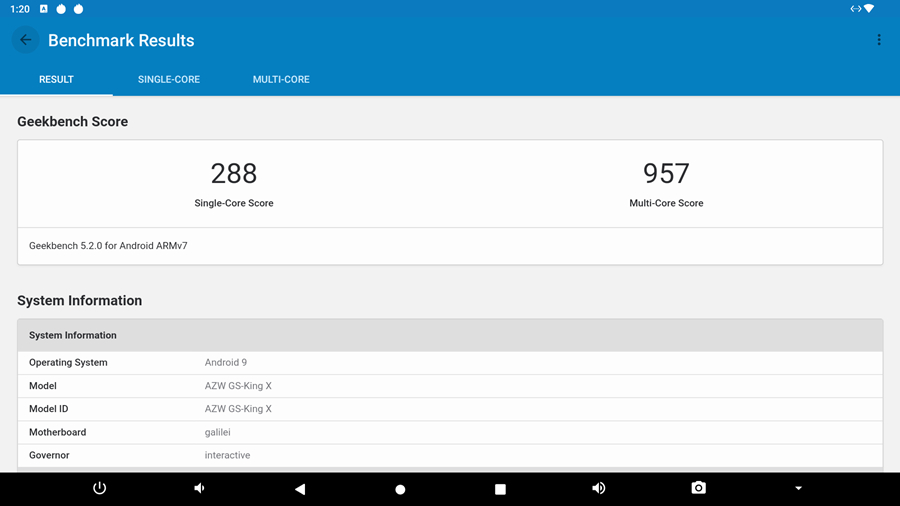
Task: Tap the Android back triangle button
Action: click(x=300, y=489)
